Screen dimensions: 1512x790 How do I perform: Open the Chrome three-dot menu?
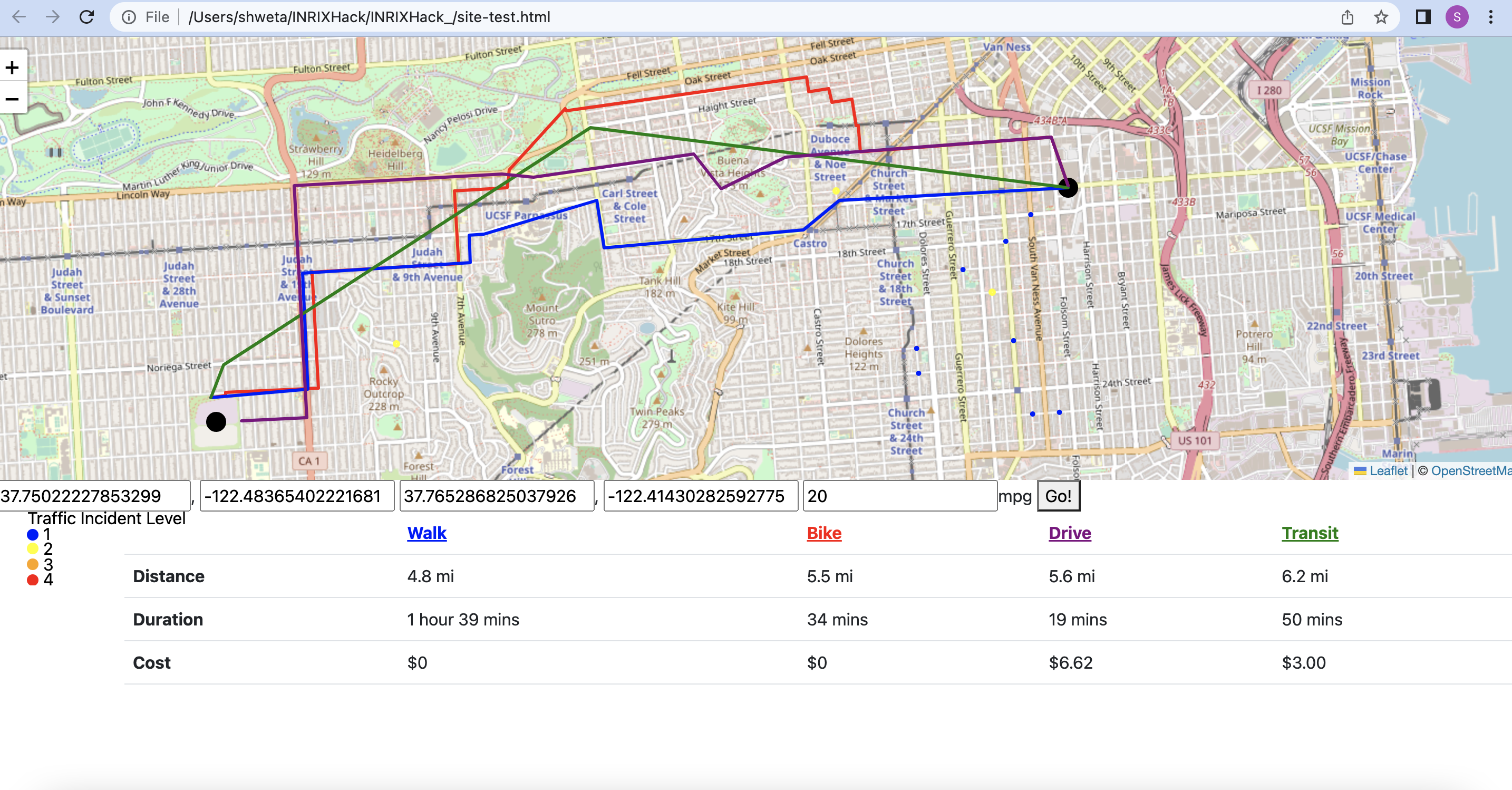1490,17
